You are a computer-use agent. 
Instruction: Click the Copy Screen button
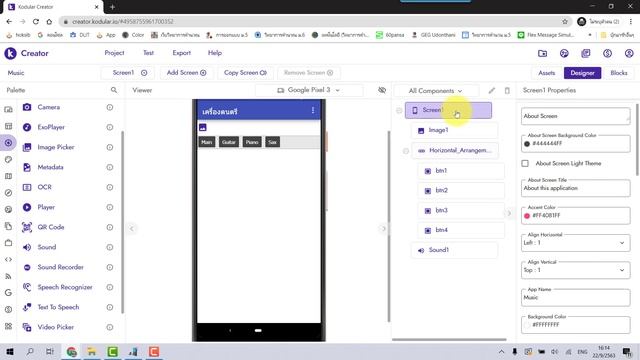(x=245, y=73)
